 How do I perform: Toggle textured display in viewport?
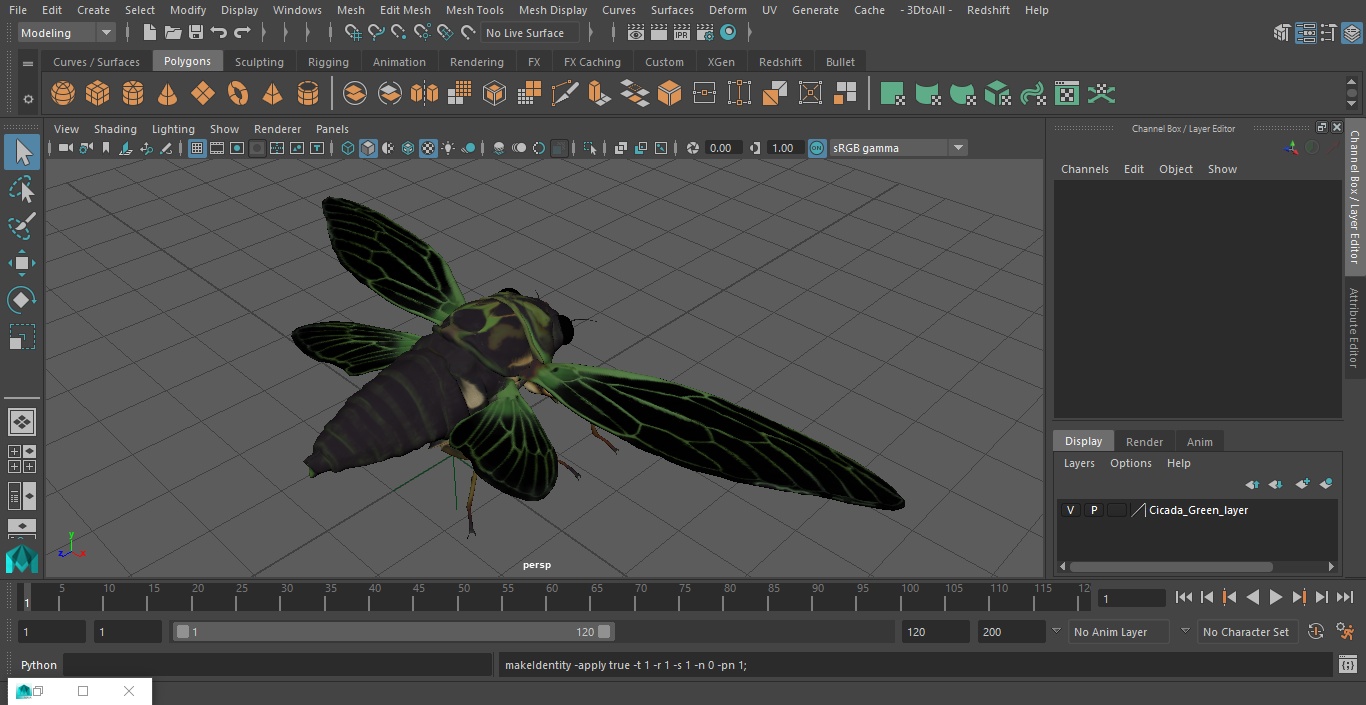point(428,148)
